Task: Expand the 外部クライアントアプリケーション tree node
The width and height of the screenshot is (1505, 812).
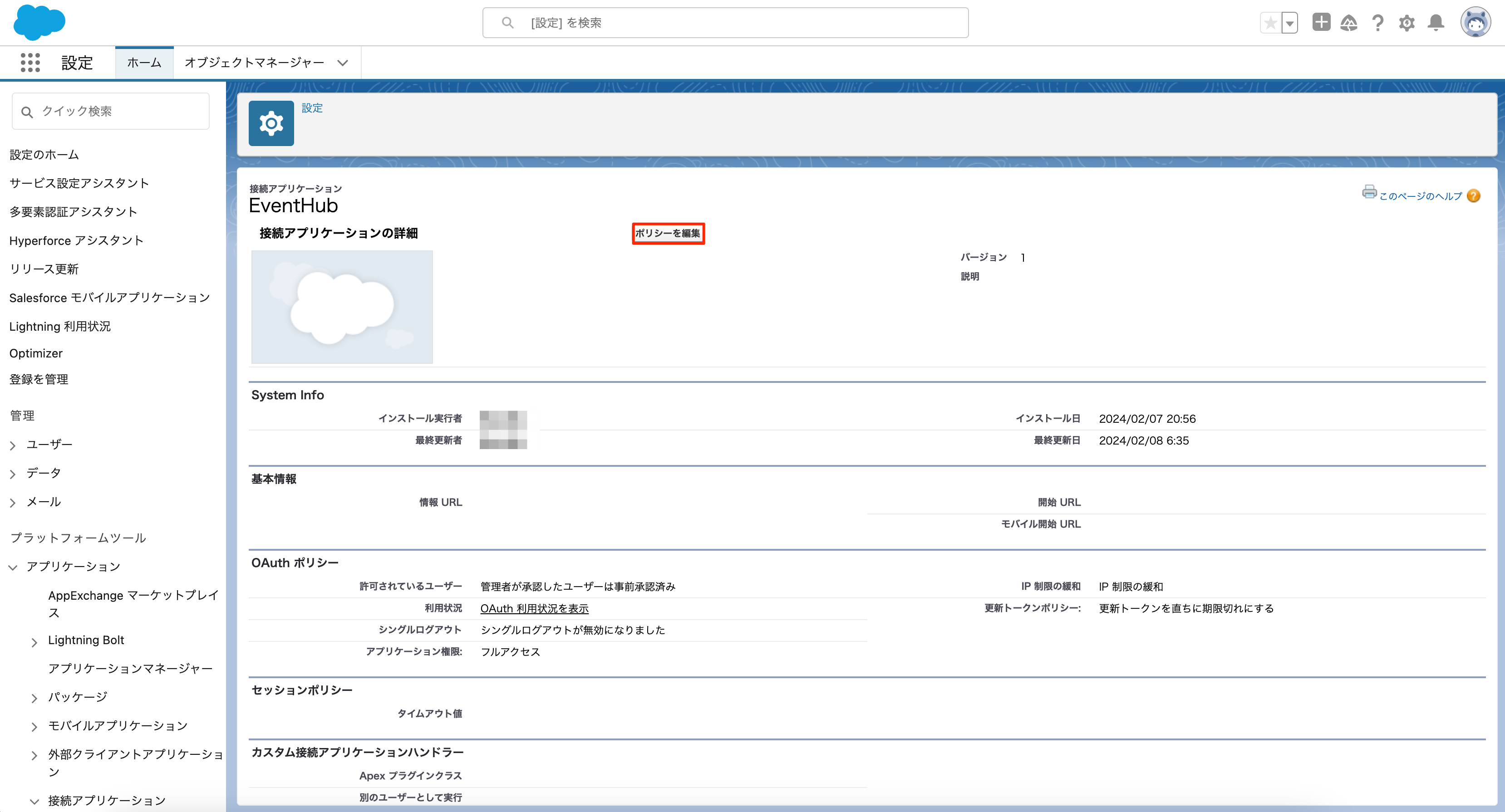Action: point(34,755)
